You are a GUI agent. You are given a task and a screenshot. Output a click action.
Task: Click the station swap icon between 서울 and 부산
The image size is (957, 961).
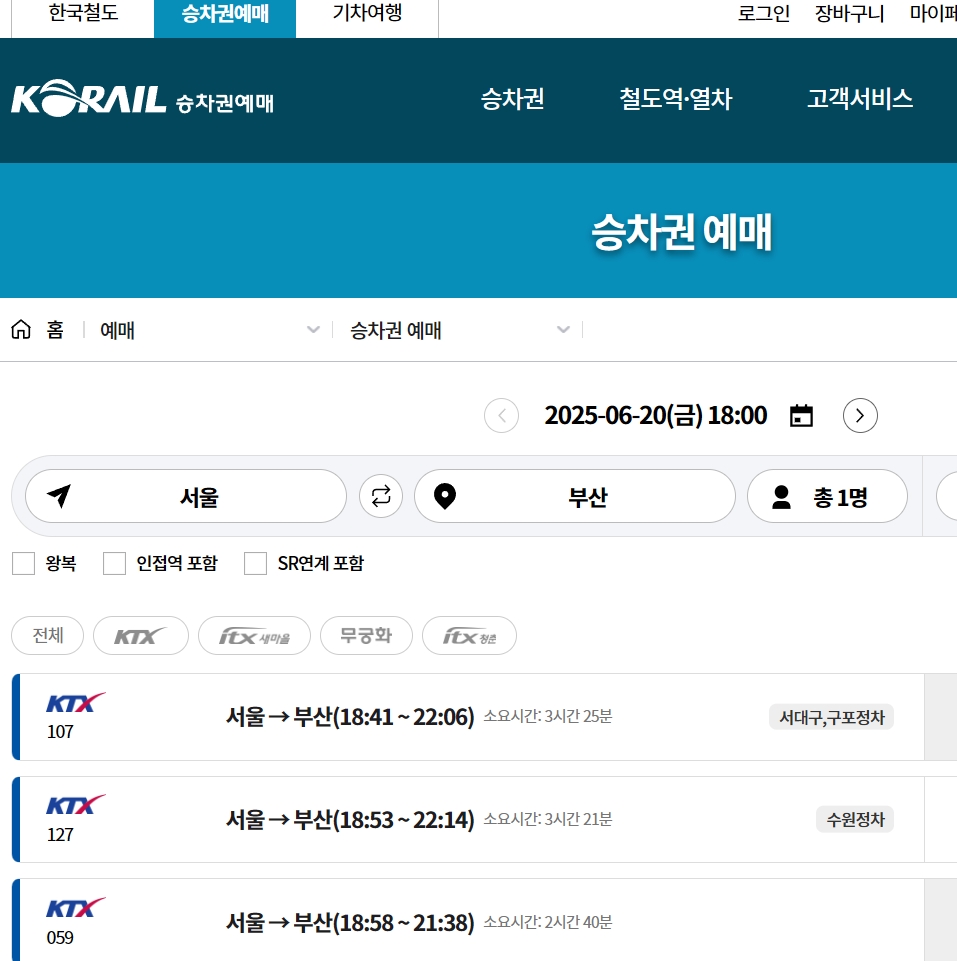tap(381, 496)
